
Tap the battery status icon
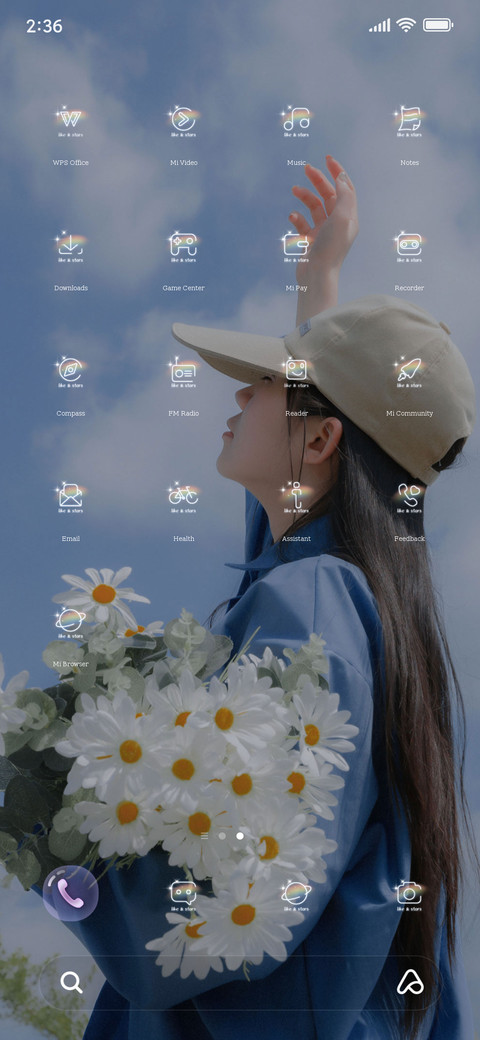[438, 25]
